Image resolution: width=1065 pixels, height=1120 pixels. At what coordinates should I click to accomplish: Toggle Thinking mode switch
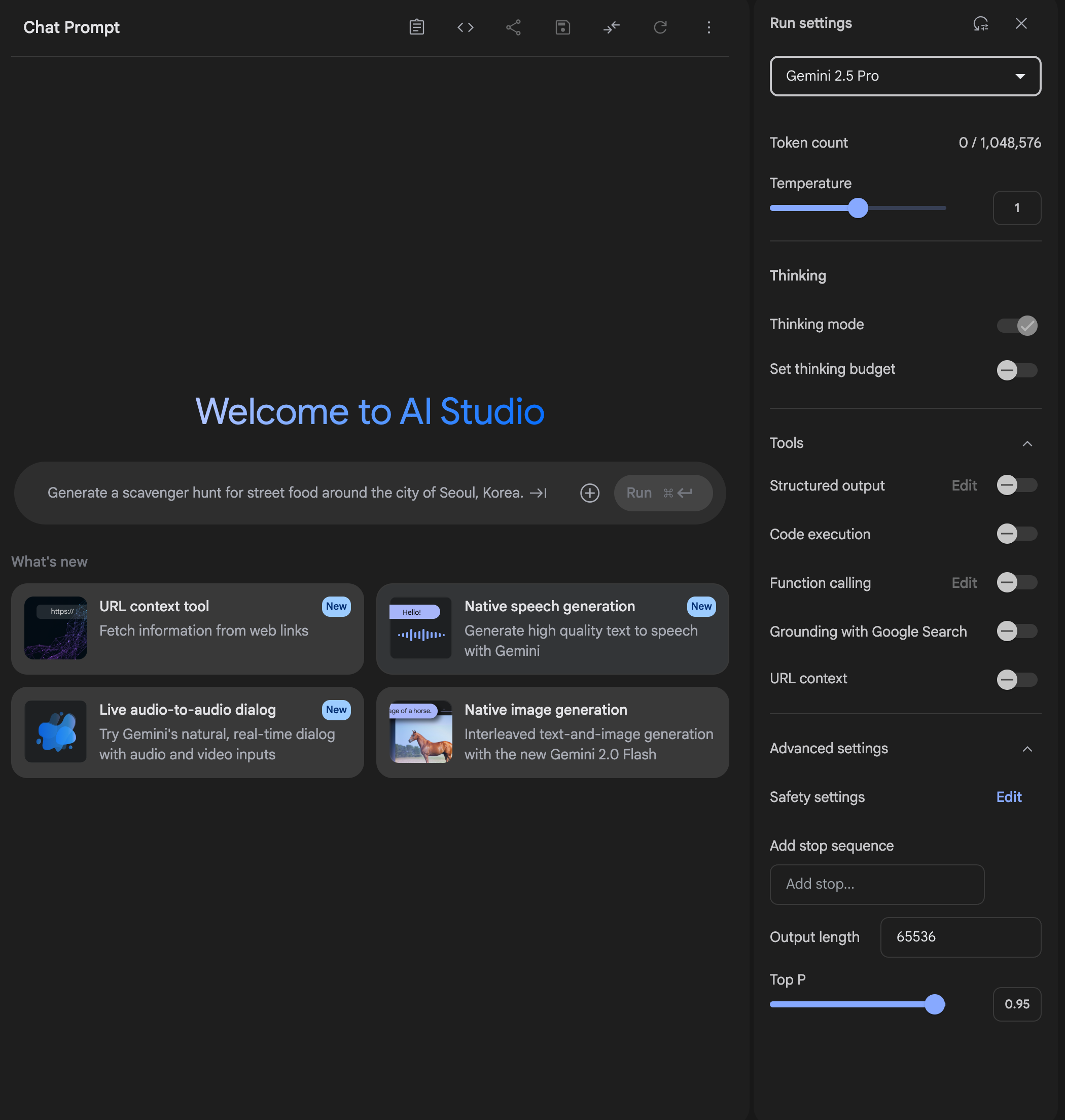click(x=1017, y=325)
